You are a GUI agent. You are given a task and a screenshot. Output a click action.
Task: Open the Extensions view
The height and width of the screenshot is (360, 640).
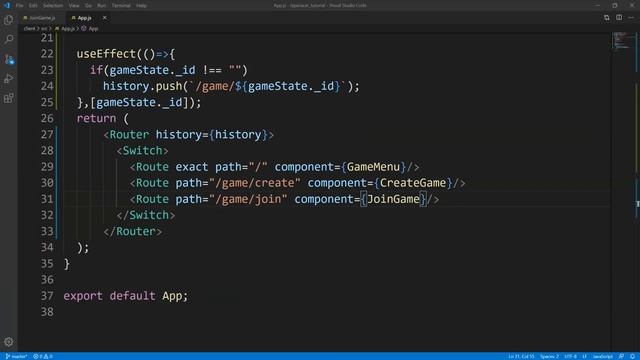9,98
